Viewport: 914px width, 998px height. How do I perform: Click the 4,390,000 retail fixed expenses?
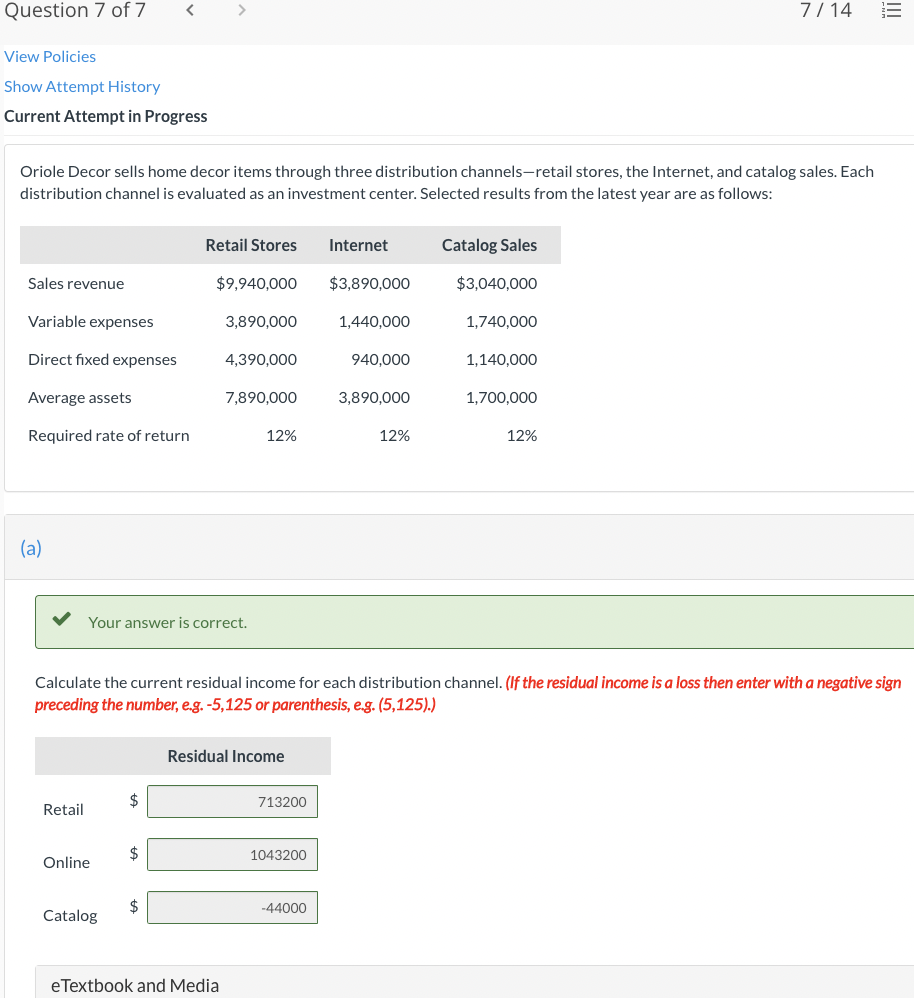pyautogui.click(x=261, y=360)
